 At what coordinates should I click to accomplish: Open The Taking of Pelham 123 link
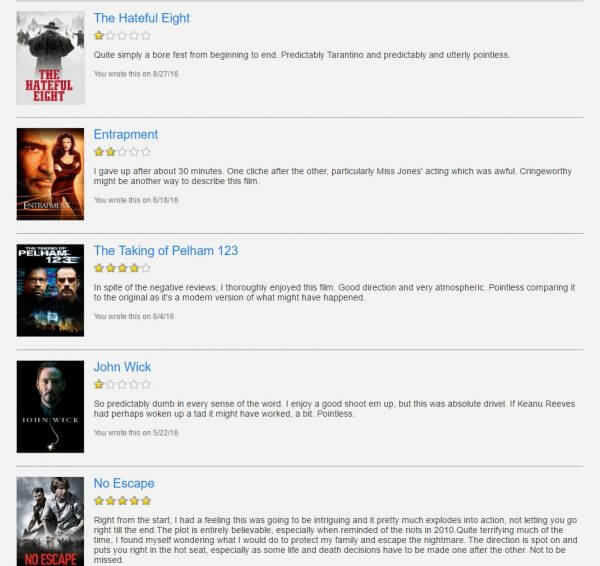pos(166,251)
